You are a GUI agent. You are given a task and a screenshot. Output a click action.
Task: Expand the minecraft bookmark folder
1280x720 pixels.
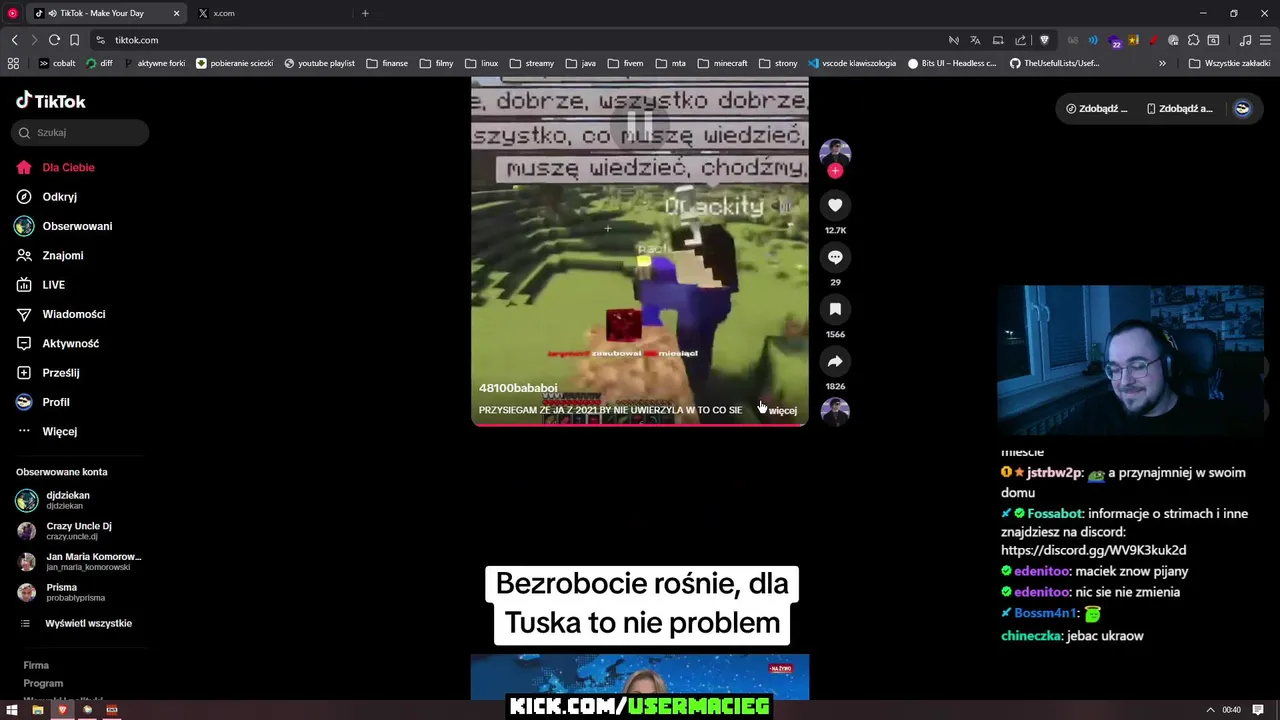tap(722, 63)
